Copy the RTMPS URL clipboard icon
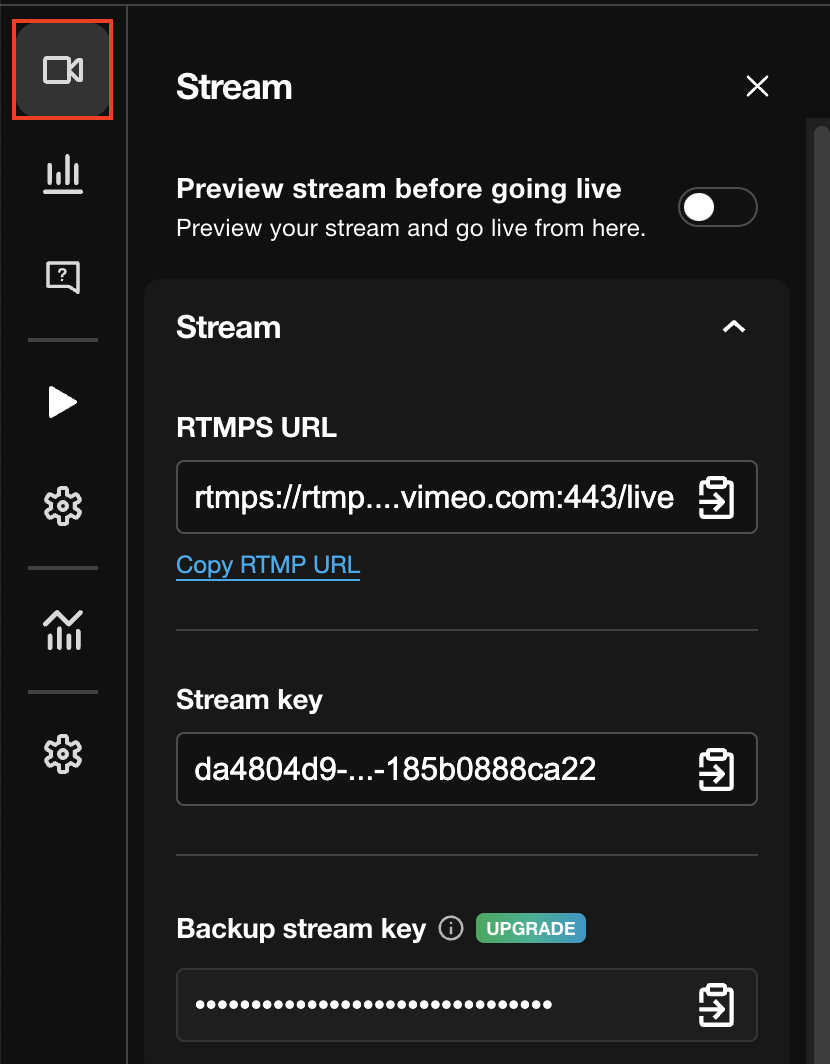The height and width of the screenshot is (1064, 830). click(x=715, y=497)
